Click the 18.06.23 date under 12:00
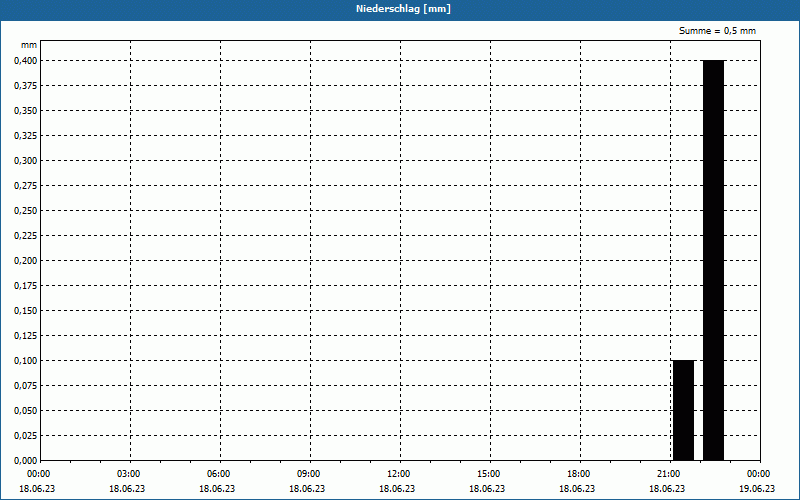The width and height of the screenshot is (800, 500). click(x=397, y=489)
